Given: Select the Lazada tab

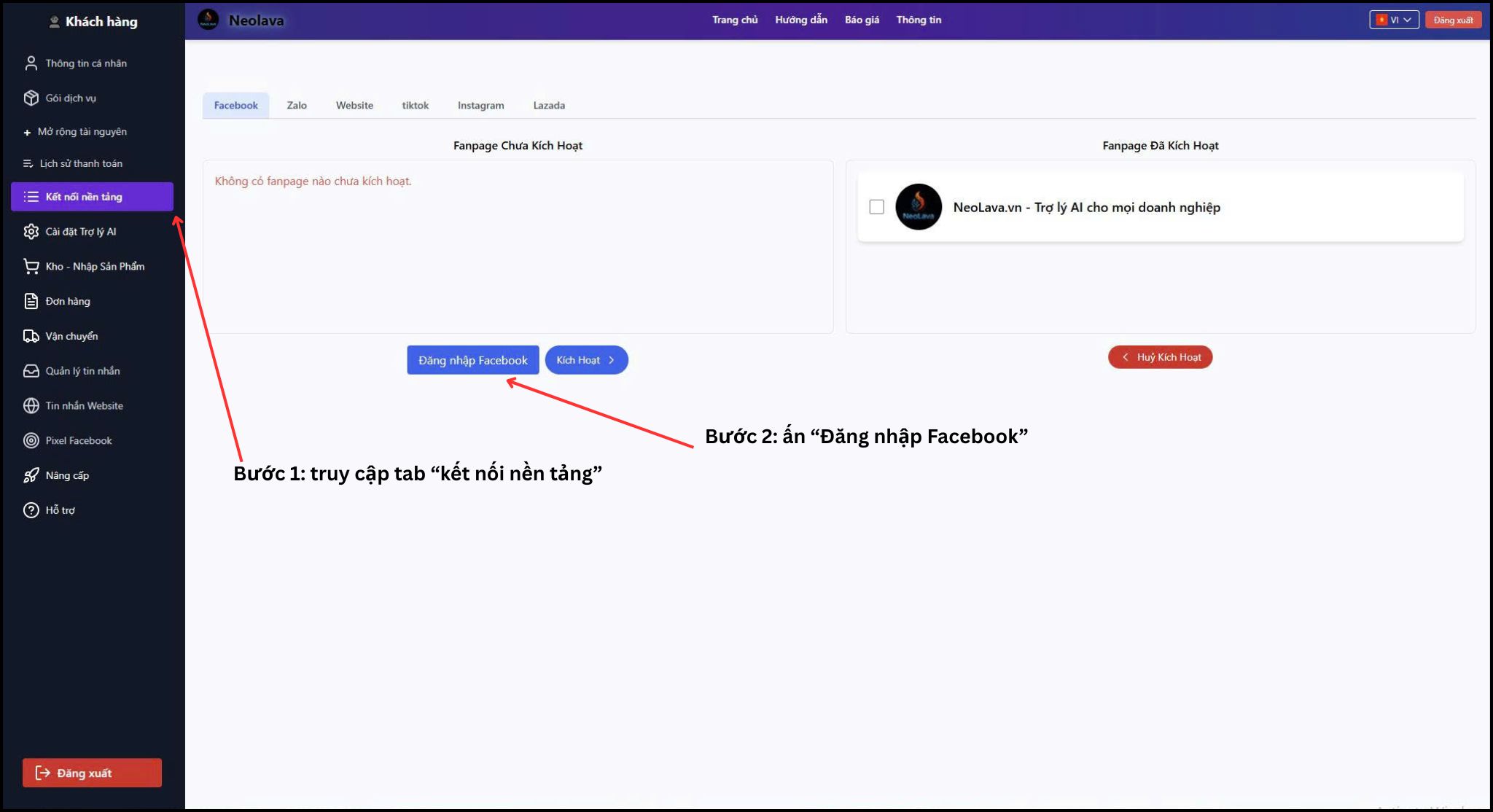Looking at the screenshot, I should click(x=549, y=105).
